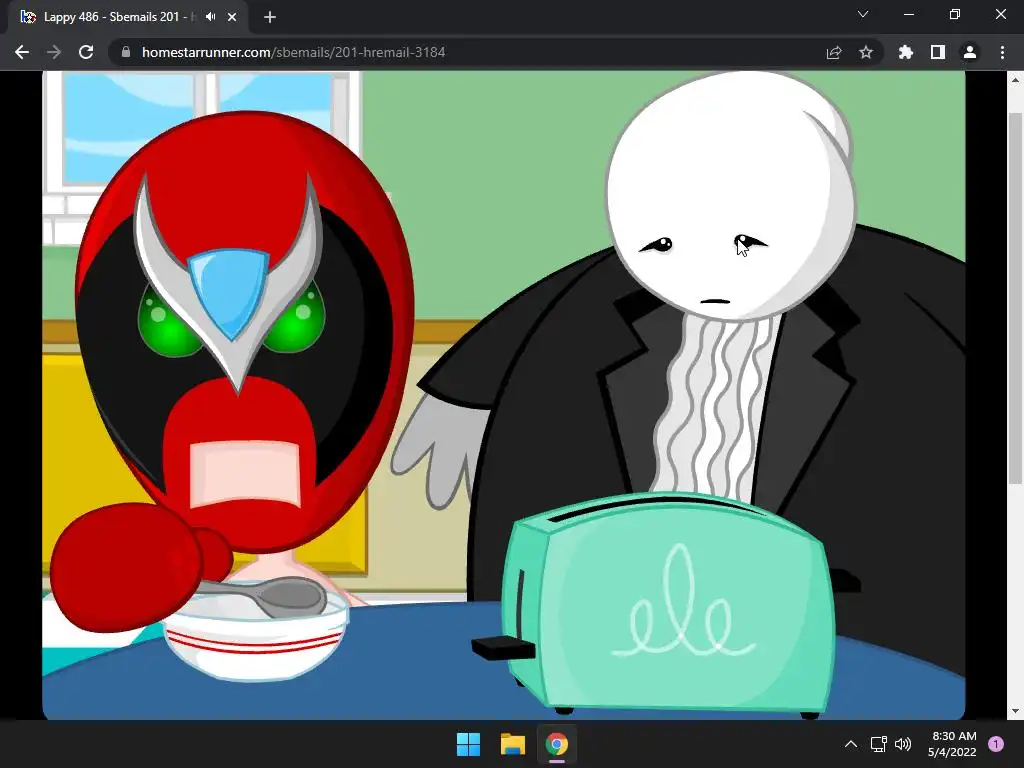Open volume control in system tray
Screen dimensions: 1024x768
[903, 744]
